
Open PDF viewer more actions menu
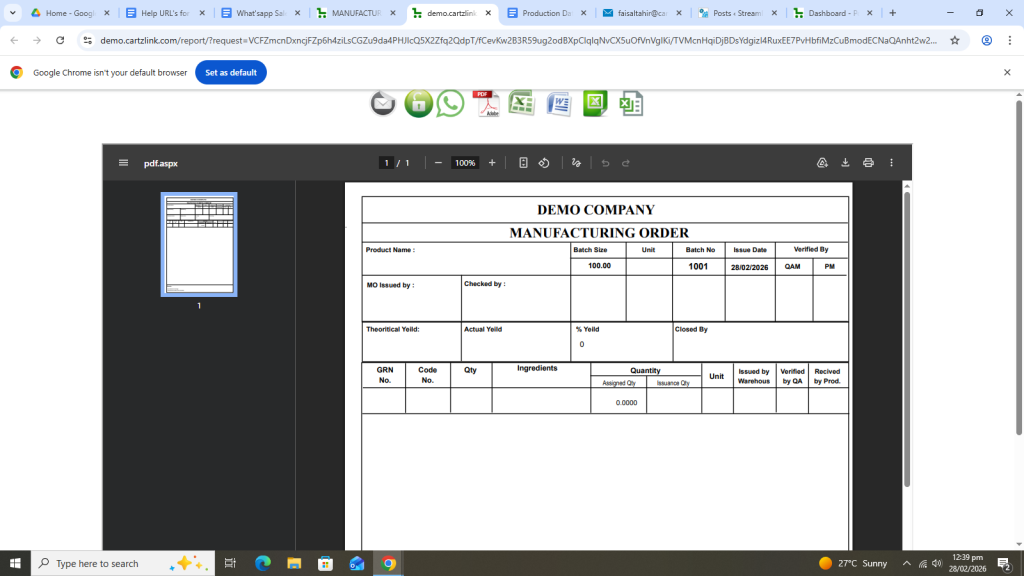(891, 163)
